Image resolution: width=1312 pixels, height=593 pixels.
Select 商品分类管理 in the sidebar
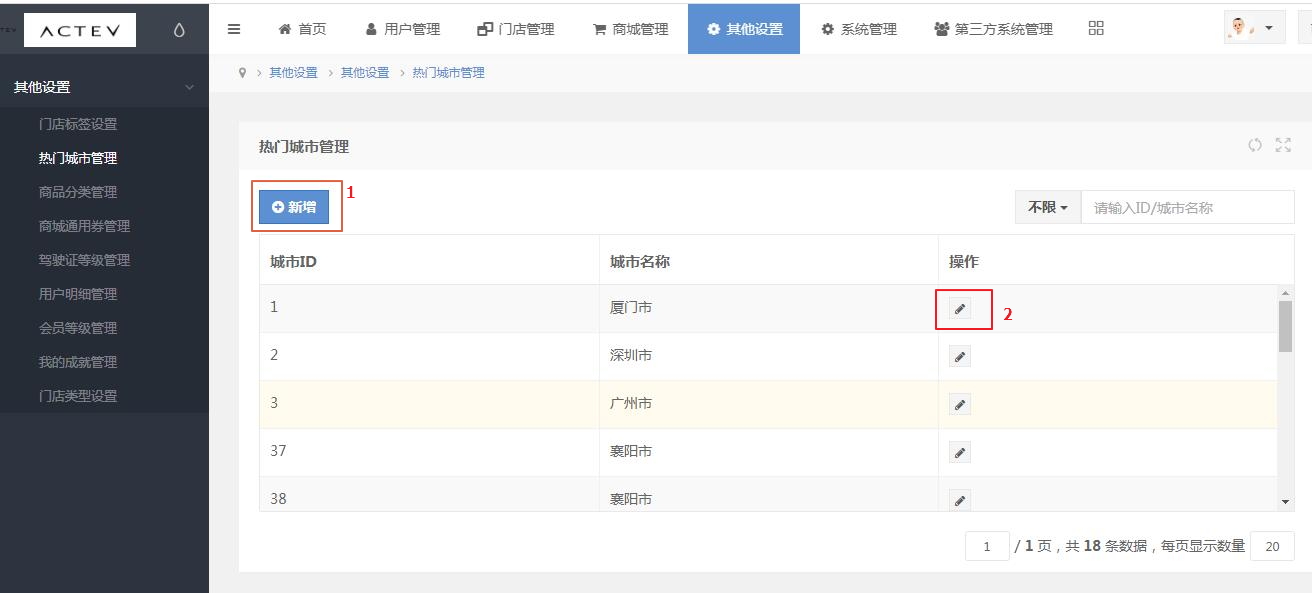pyautogui.click(x=78, y=192)
